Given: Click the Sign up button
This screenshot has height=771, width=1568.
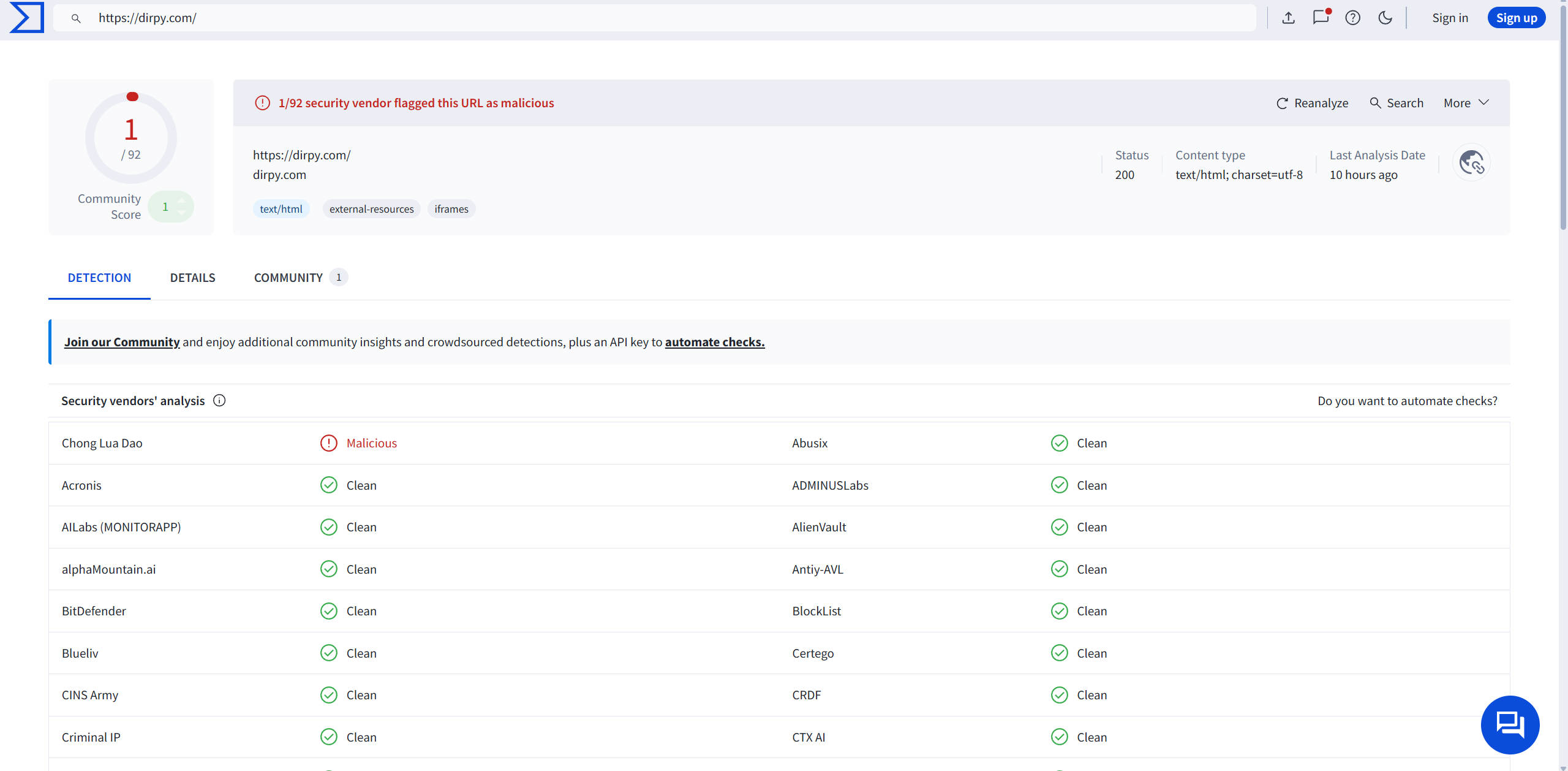Looking at the screenshot, I should [x=1517, y=18].
